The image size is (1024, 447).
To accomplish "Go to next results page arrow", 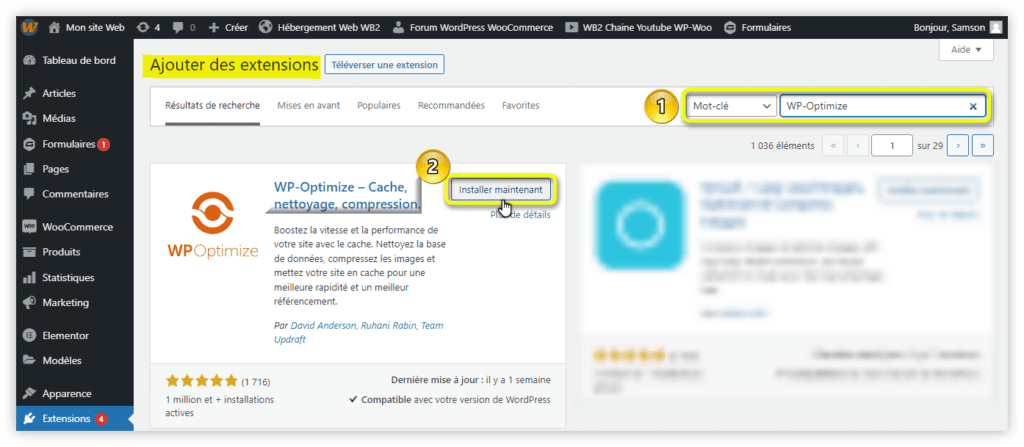I will pyautogui.click(x=957, y=146).
